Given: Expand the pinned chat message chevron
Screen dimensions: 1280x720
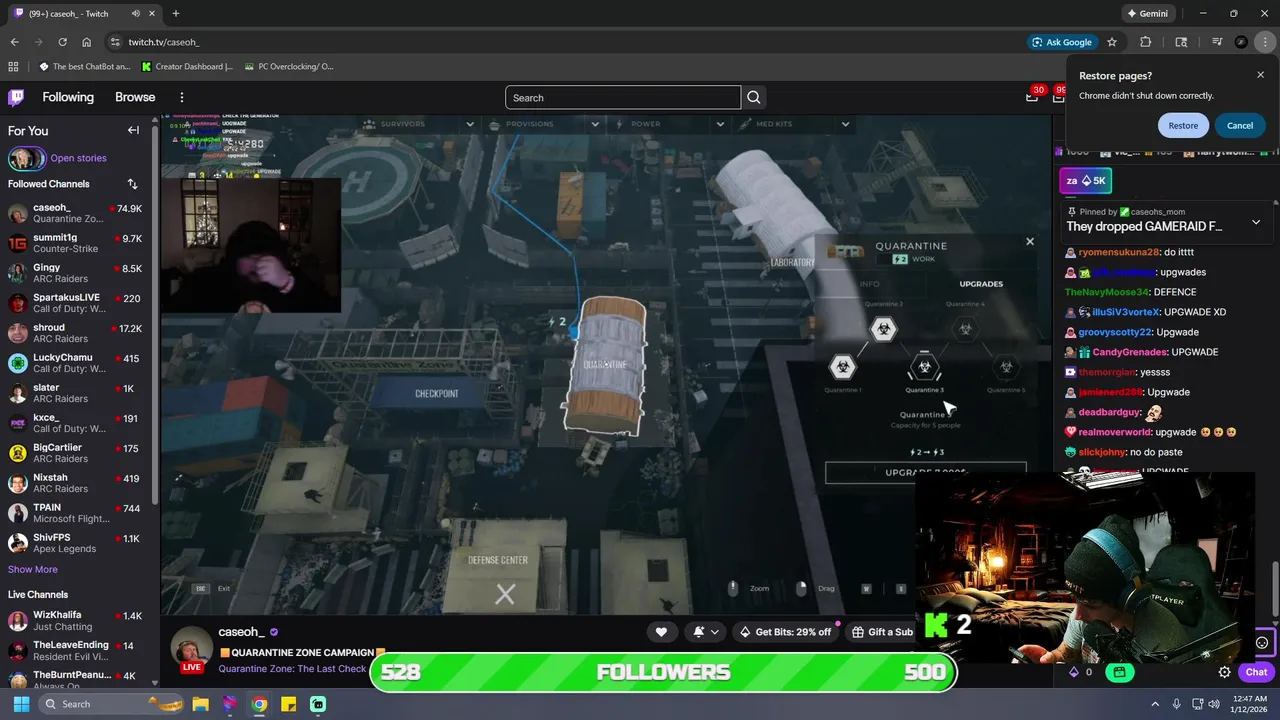Looking at the screenshot, I should [x=1256, y=221].
